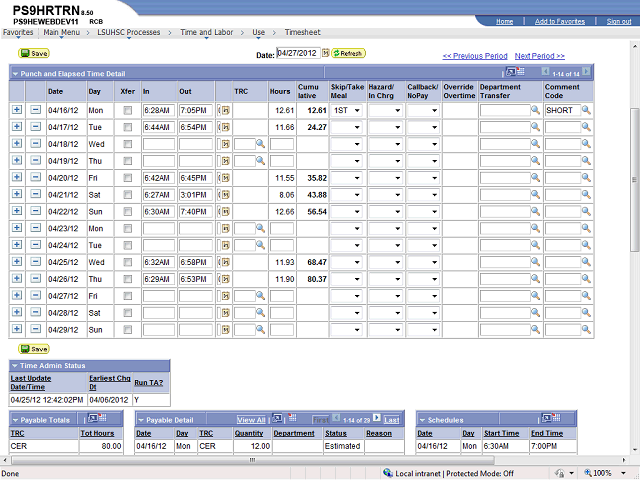Screen dimensions: 640x480
Task: Delete the 04/17/12 Tuesday row
Action: [36, 127]
